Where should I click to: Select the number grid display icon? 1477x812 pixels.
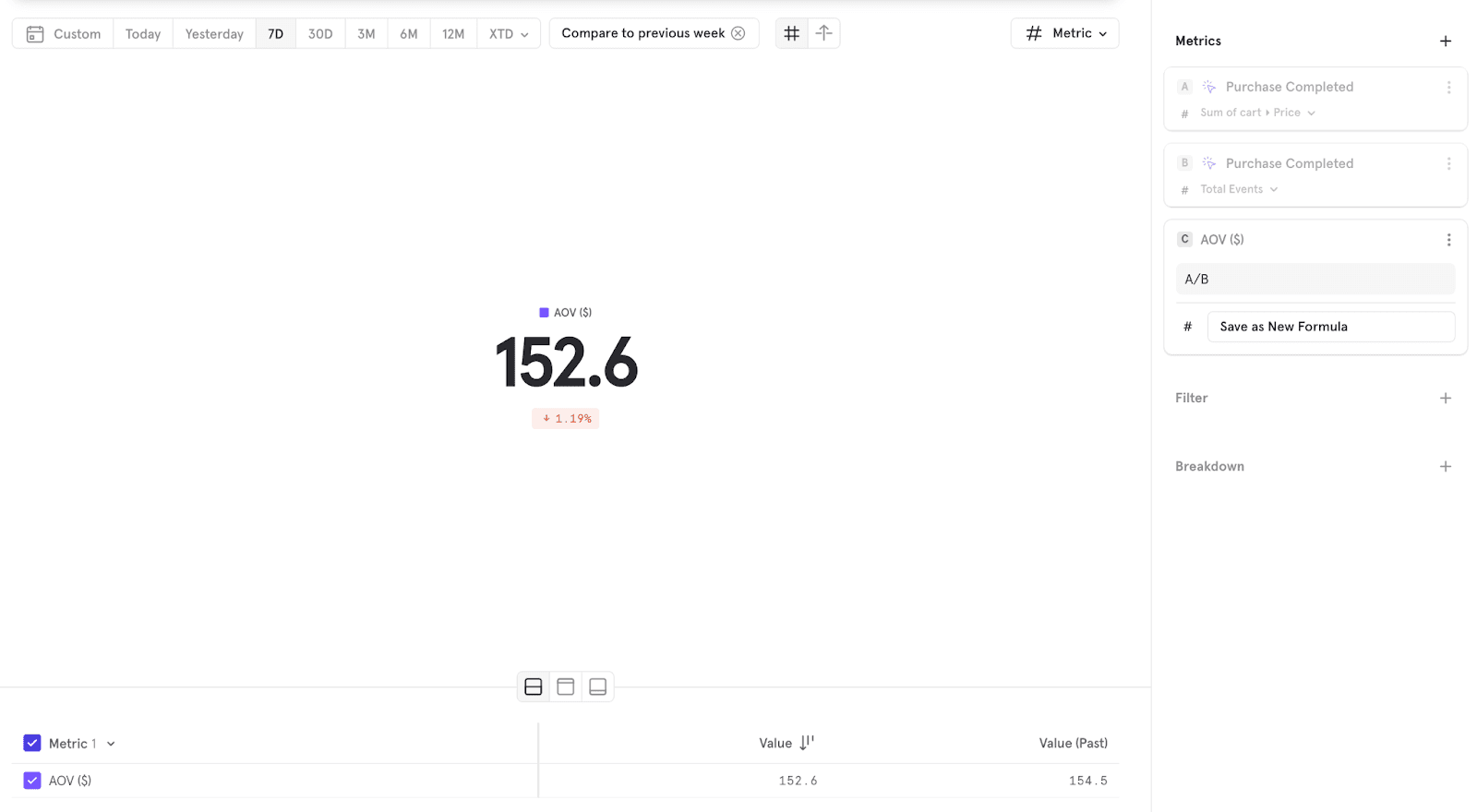point(791,33)
